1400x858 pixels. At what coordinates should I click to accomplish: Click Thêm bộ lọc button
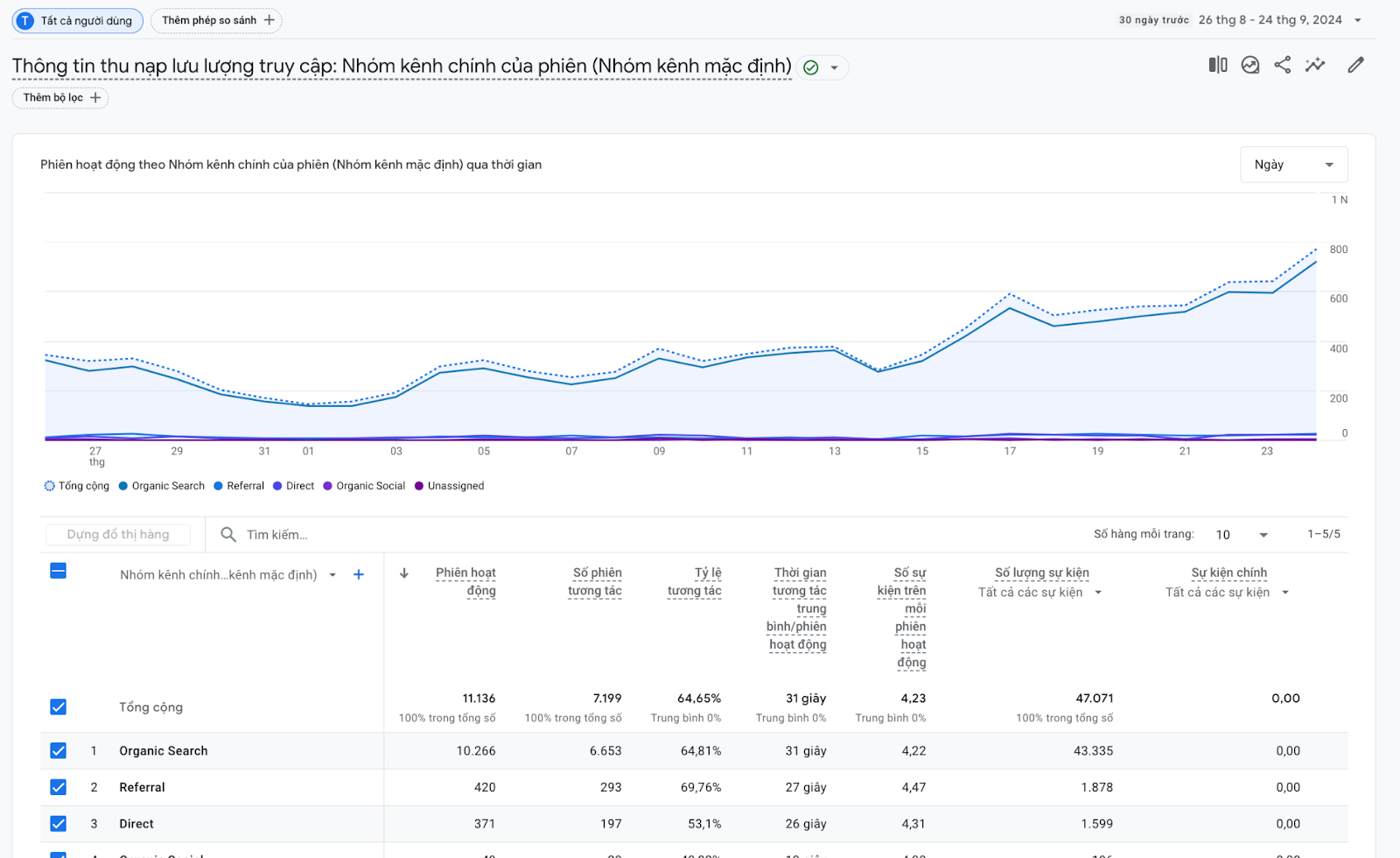tap(60, 97)
